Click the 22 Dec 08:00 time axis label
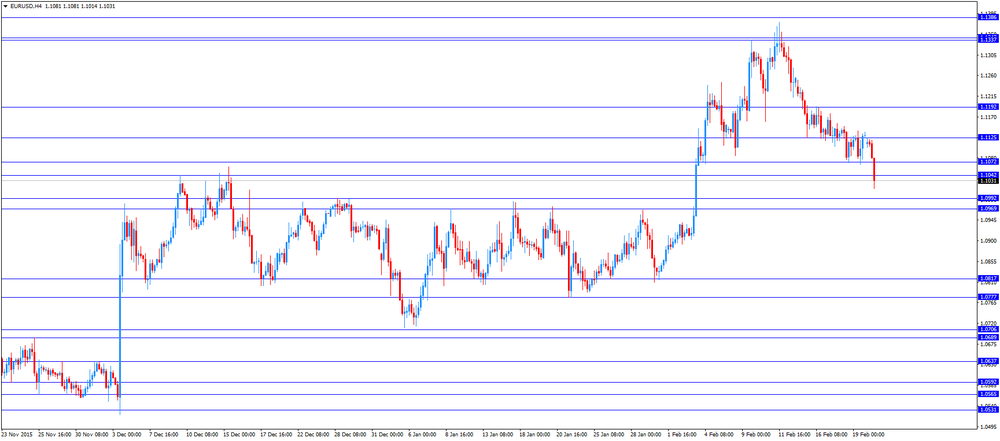This screenshot has height=441, width=1000. point(311,435)
